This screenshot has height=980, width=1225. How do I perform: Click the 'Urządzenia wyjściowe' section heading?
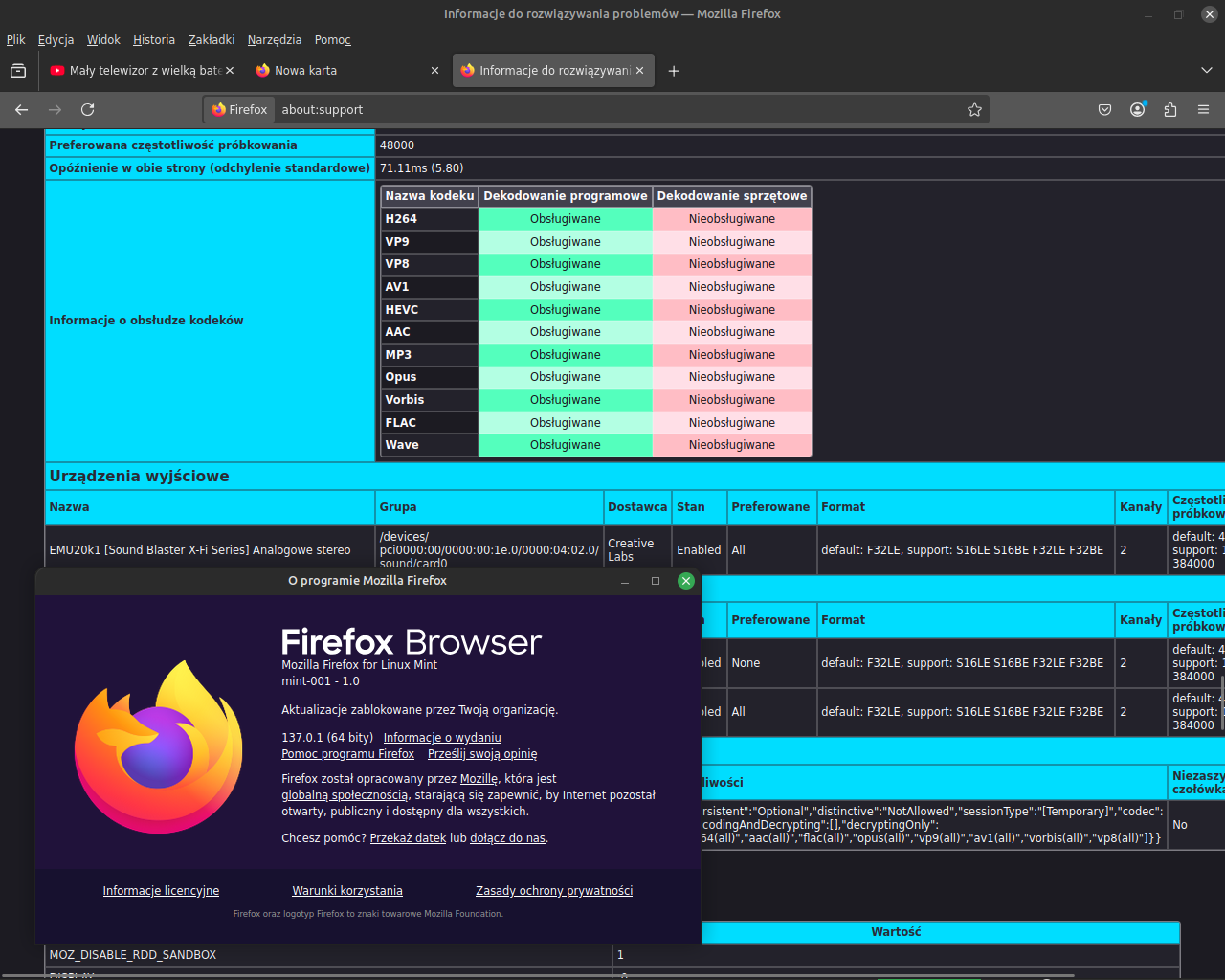139,477
